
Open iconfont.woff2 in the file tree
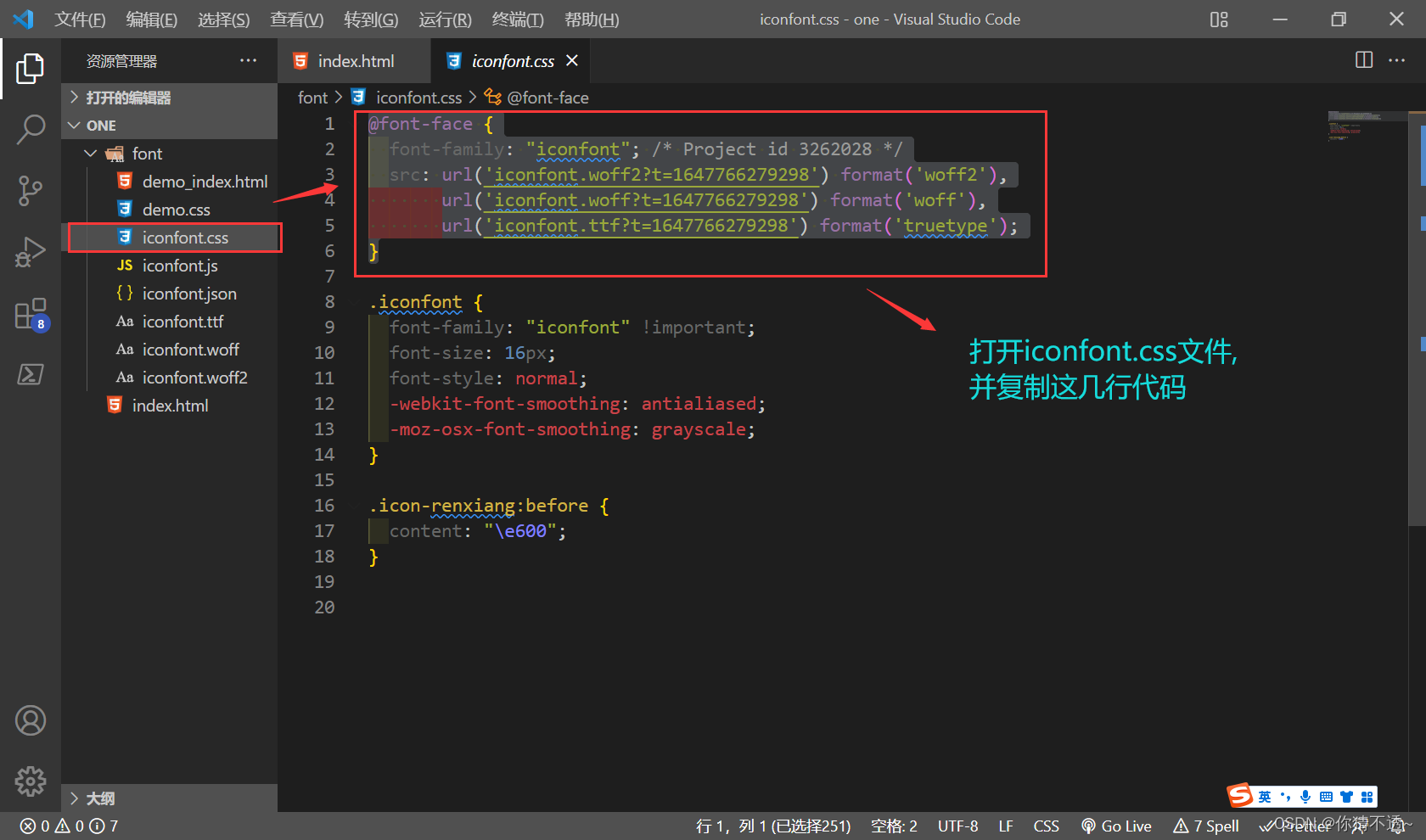[170, 378]
